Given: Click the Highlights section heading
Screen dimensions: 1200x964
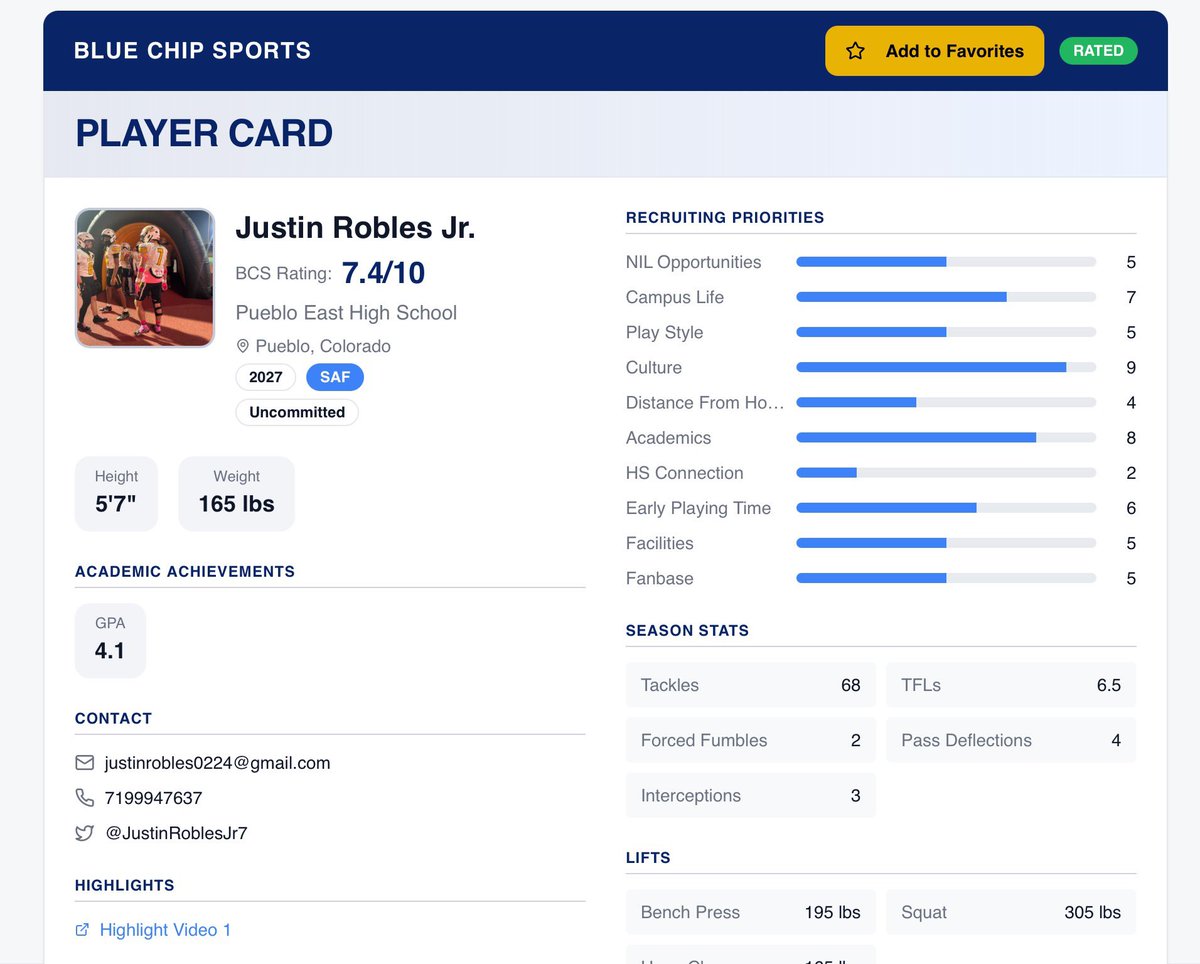Looking at the screenshot, I should 124,885.
